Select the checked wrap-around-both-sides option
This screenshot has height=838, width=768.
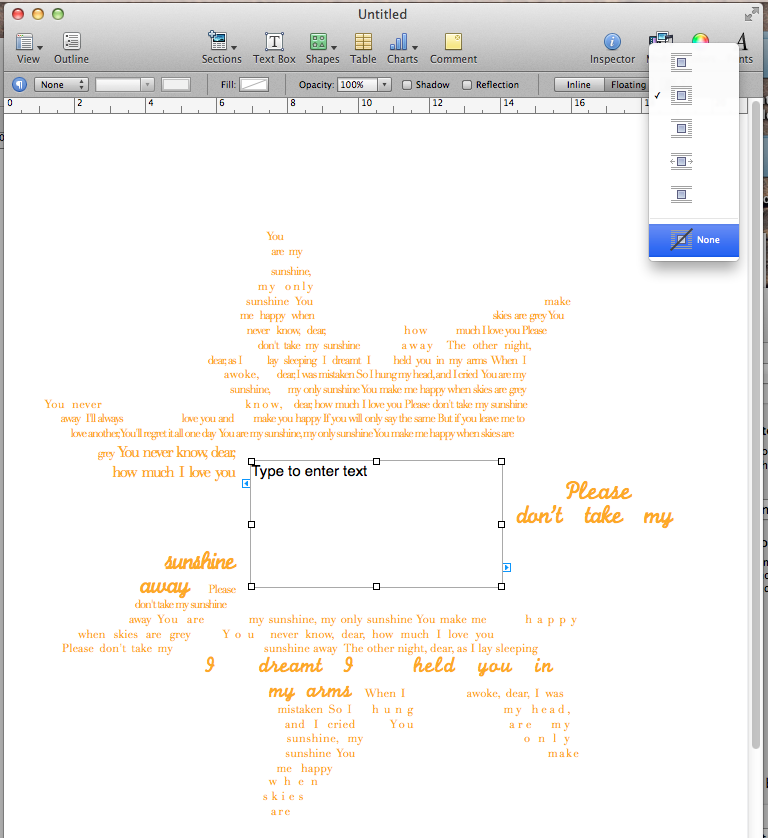tap(681, 96)
